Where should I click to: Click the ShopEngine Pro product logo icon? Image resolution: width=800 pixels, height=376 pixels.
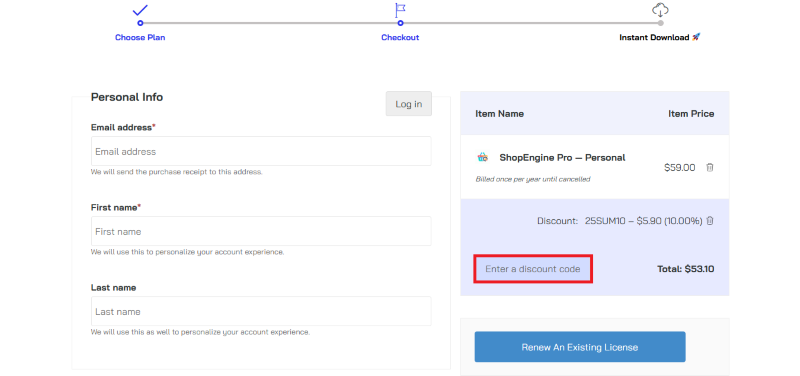point(483,157)
